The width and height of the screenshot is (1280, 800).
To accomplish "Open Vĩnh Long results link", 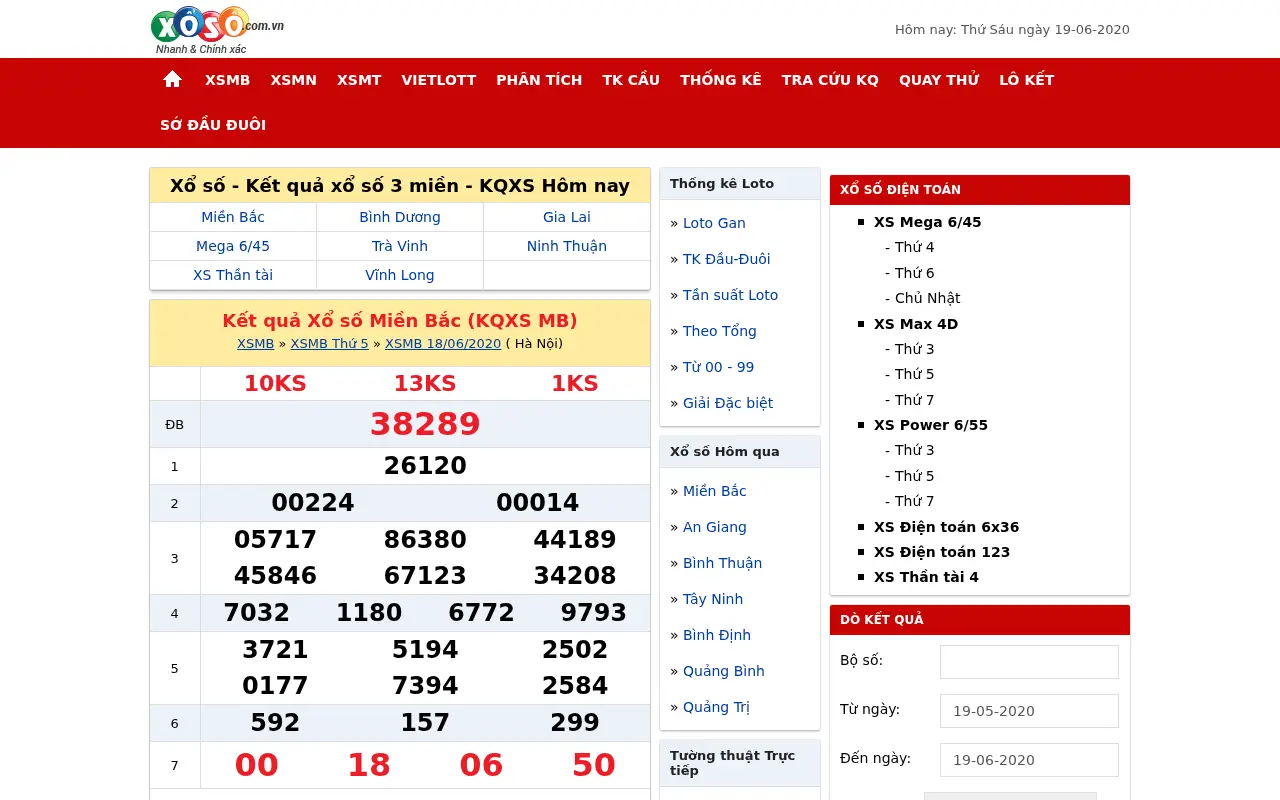I will [x=400, y=275].
